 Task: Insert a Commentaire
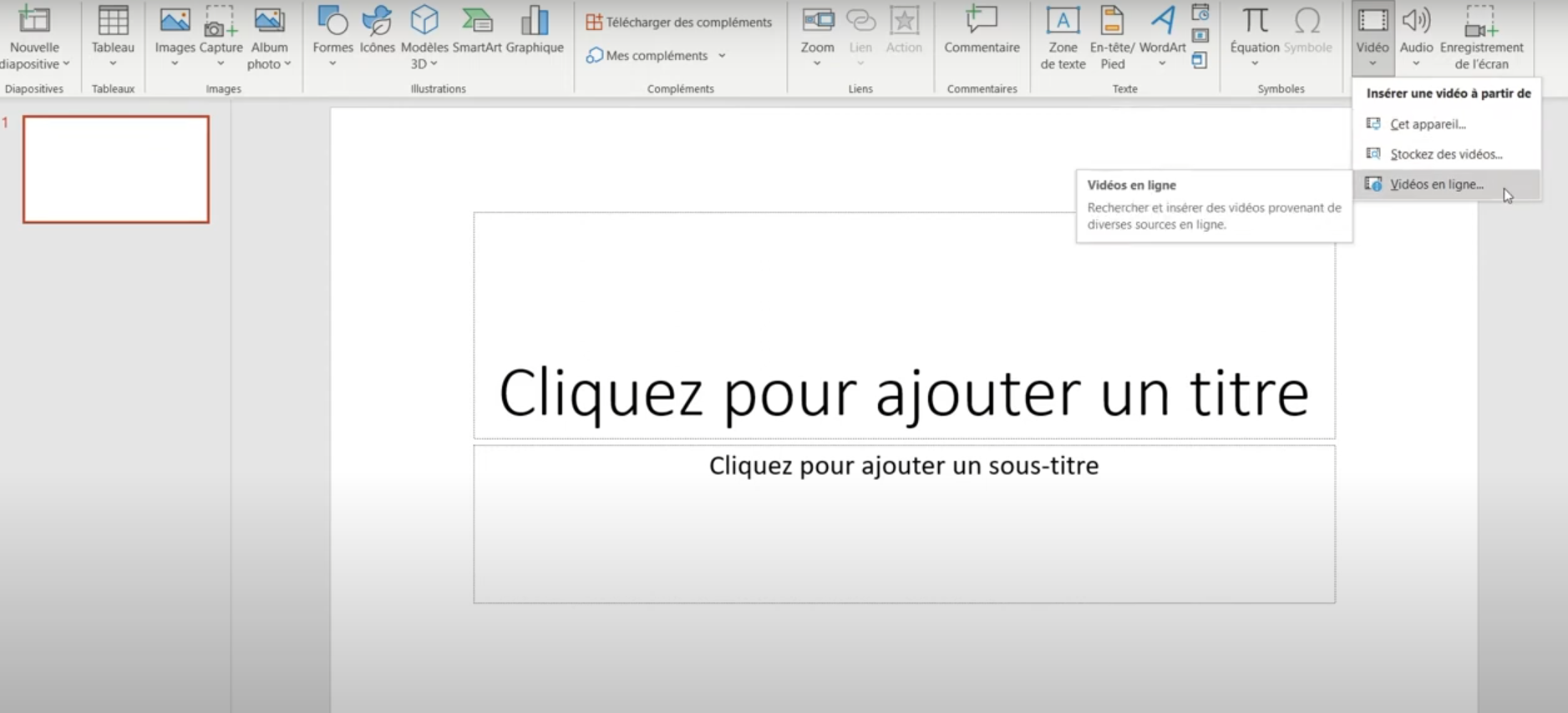click(982, 30)
